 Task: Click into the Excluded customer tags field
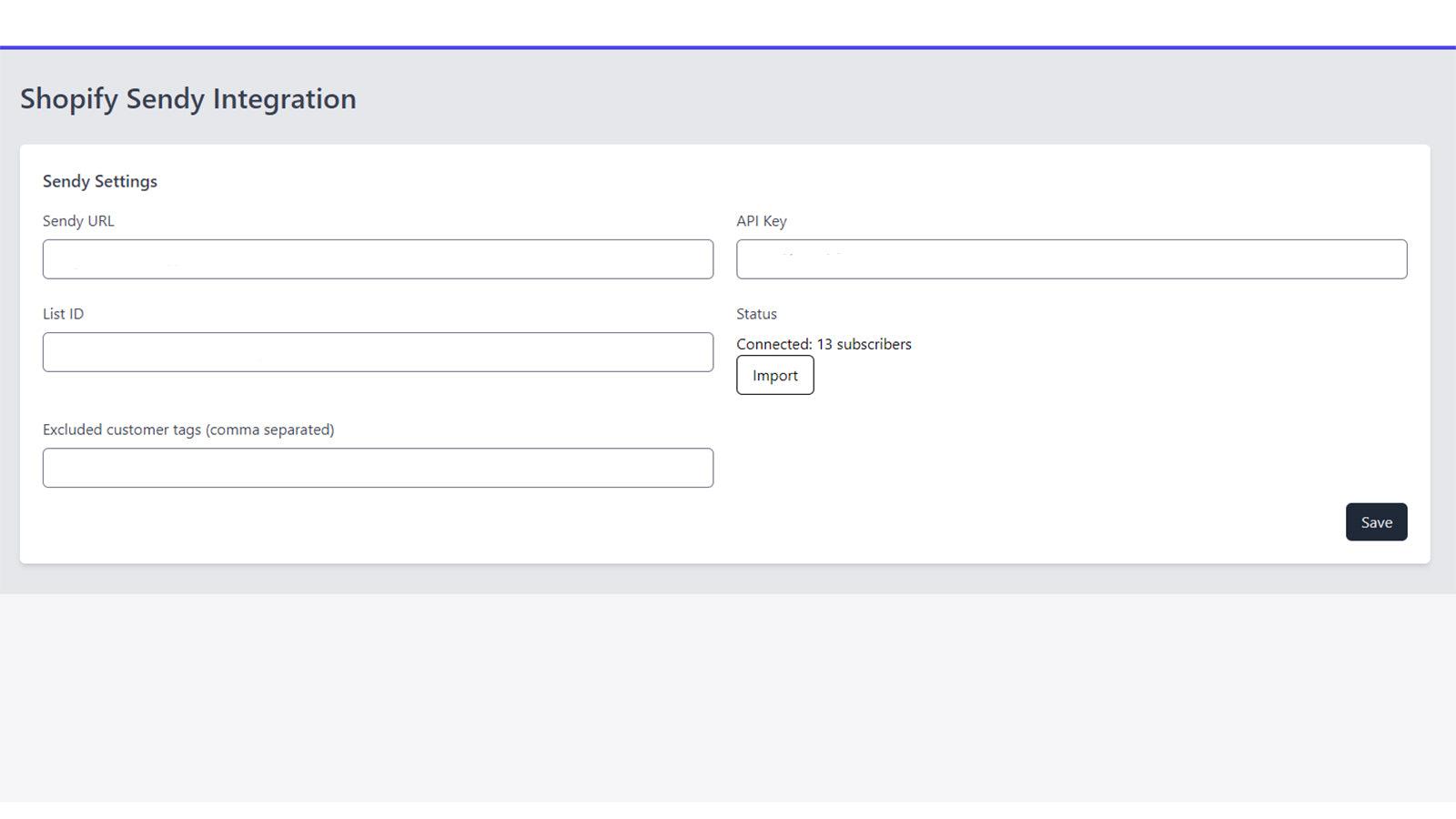(x=378, y=468)
